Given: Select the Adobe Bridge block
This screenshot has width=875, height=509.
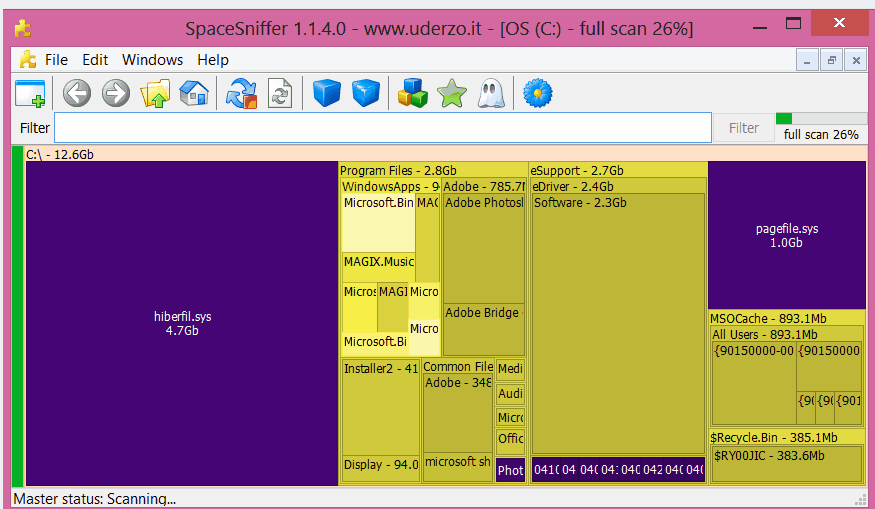Looking at the screenshot, I should pos(484,329).
